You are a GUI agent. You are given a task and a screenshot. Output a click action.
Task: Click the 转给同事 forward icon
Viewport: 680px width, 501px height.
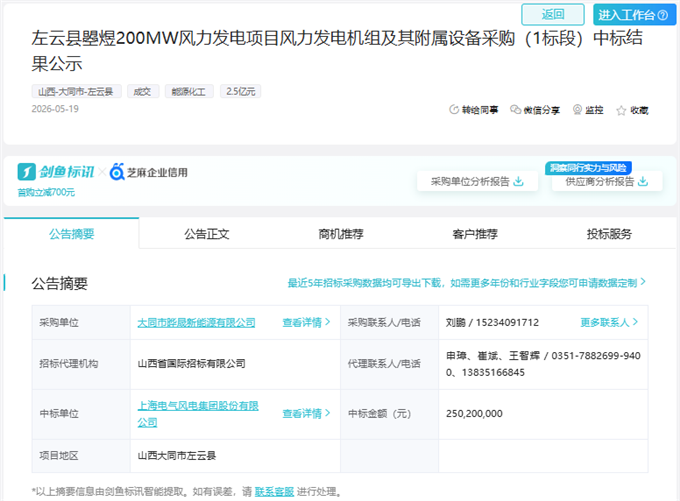point(454,110)
